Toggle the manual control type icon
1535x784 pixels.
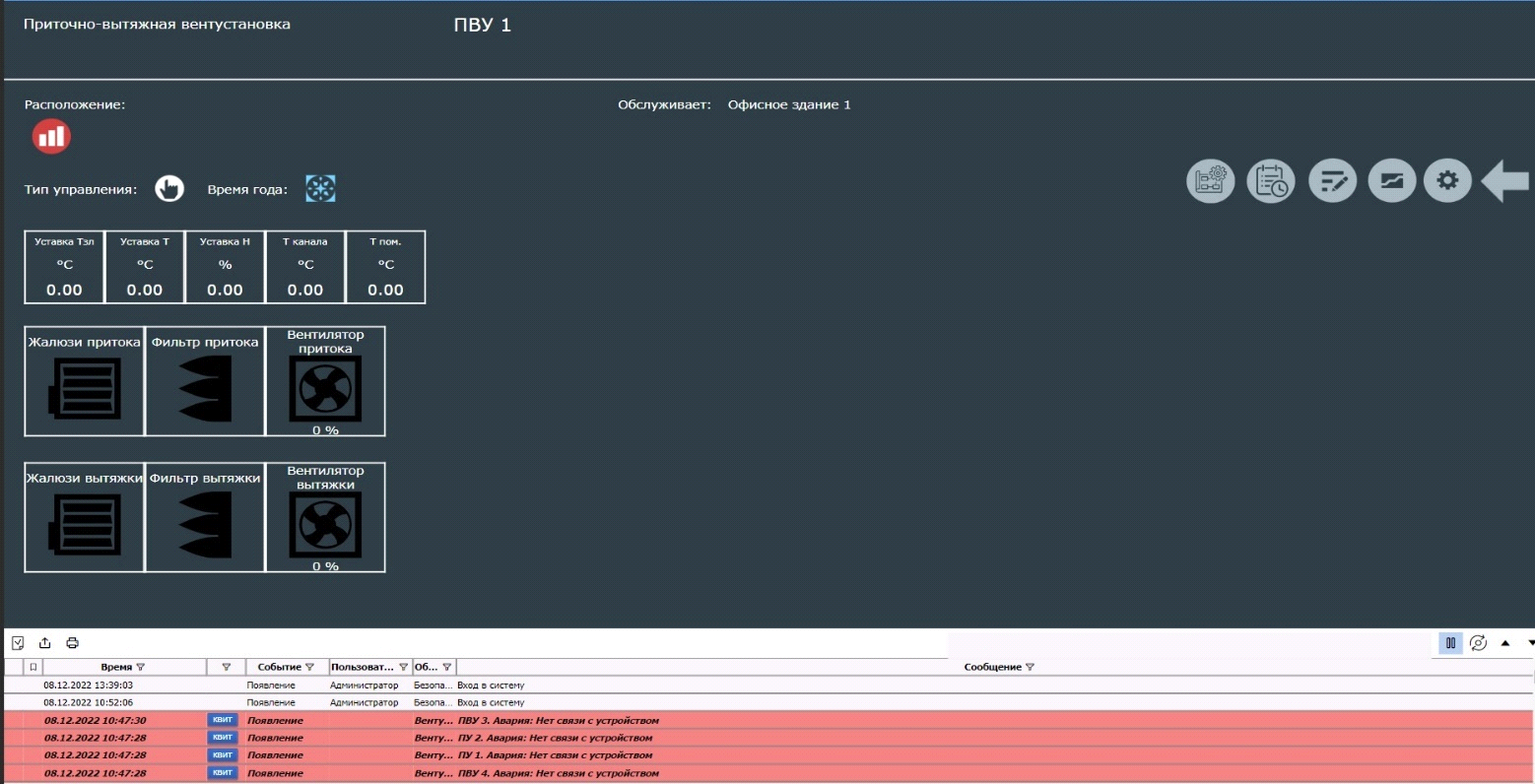pos(168,188)
